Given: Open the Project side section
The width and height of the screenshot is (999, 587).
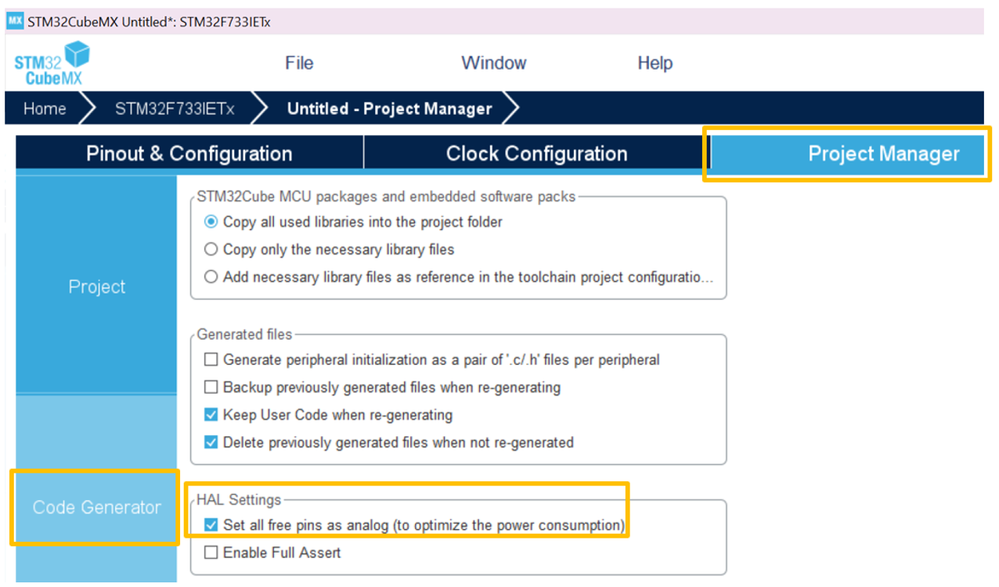Looking at the screenshot, I should point(97,286).
